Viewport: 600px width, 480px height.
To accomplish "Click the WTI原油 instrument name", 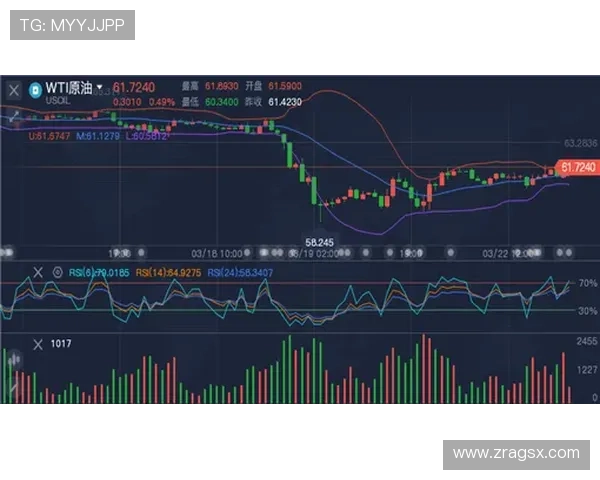I will coord(69,88).
